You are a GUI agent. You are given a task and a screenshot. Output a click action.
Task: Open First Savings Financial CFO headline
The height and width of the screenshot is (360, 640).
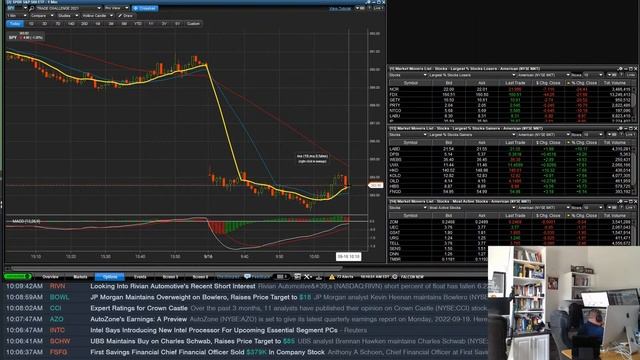pos(207,352)
